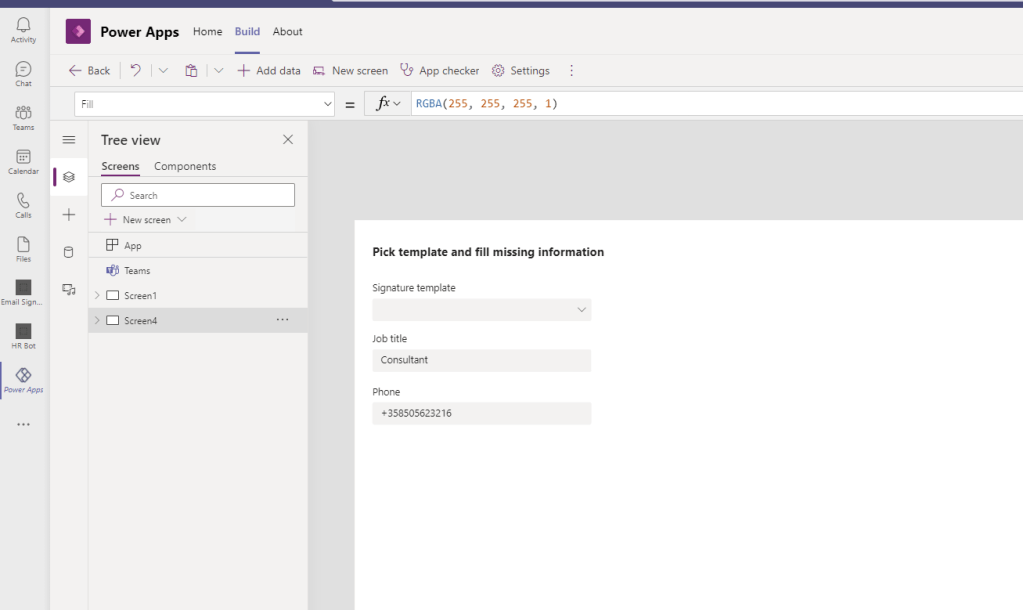Open the HR Bot app in sidebar
The height and width of the screenshot is (610, 1023).
click(x=23, y=335)
